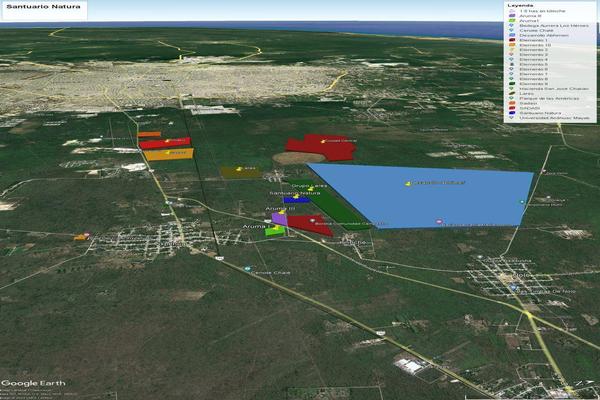Click the yellow pin on the red Ciudad Caucel polygon
600x400 pixels.
[x=322, y=142]
